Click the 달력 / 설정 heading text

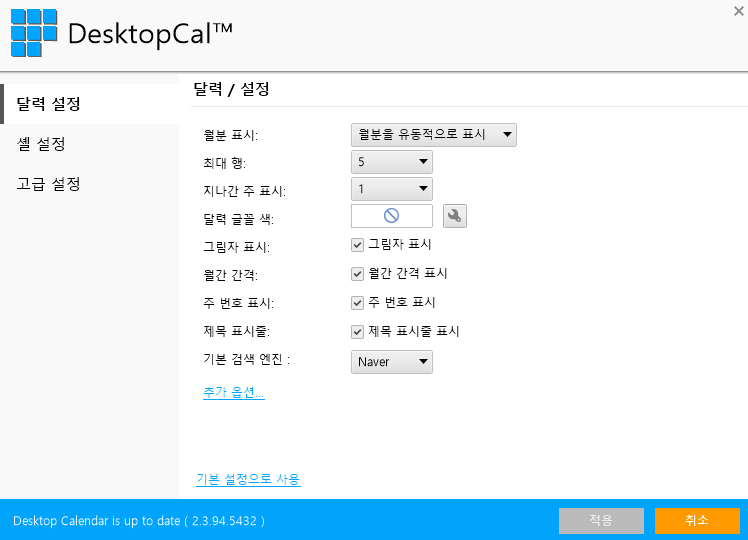click(x=231, y=89)
